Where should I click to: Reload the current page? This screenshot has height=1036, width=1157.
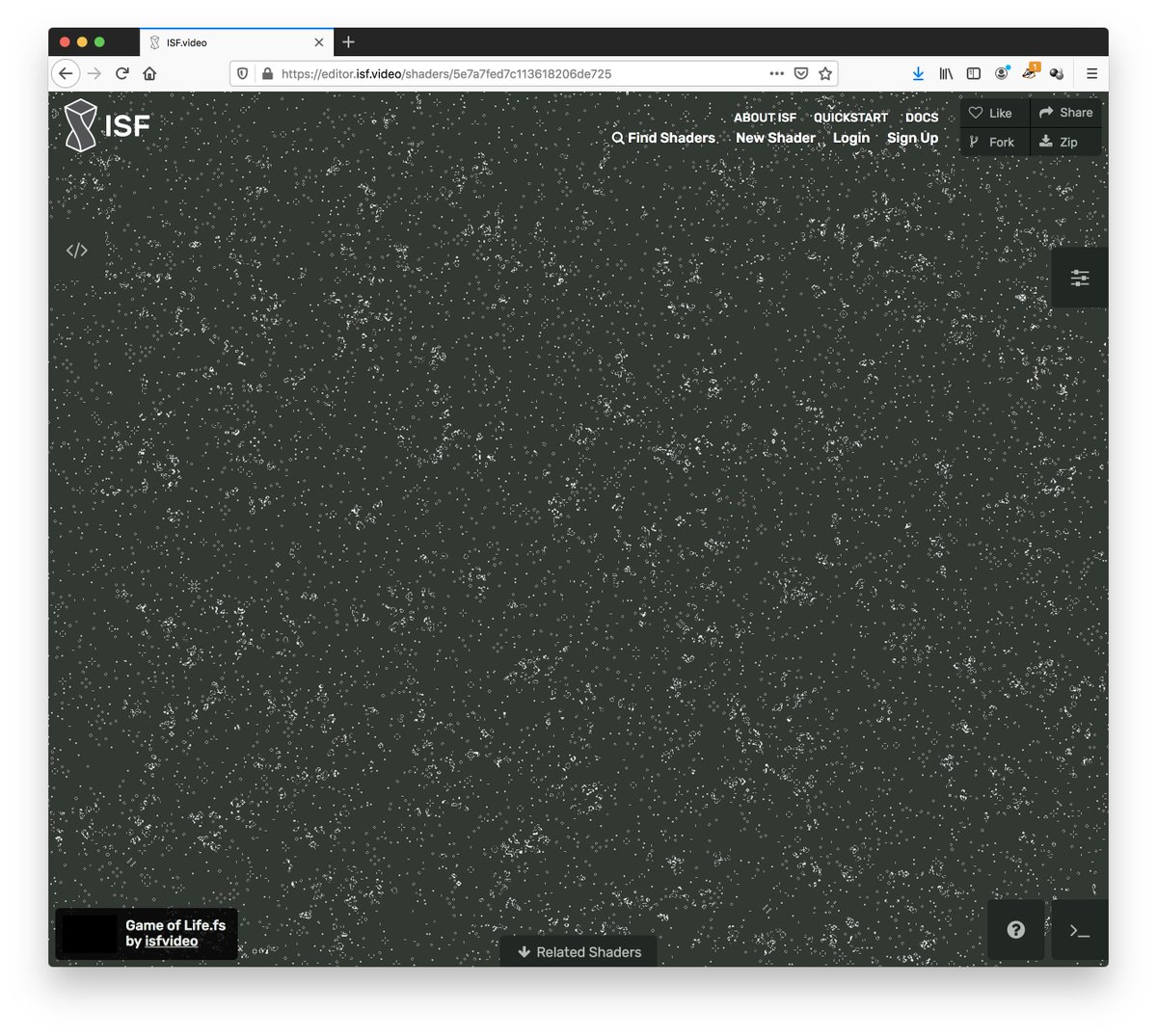click(x=122, y=73)
